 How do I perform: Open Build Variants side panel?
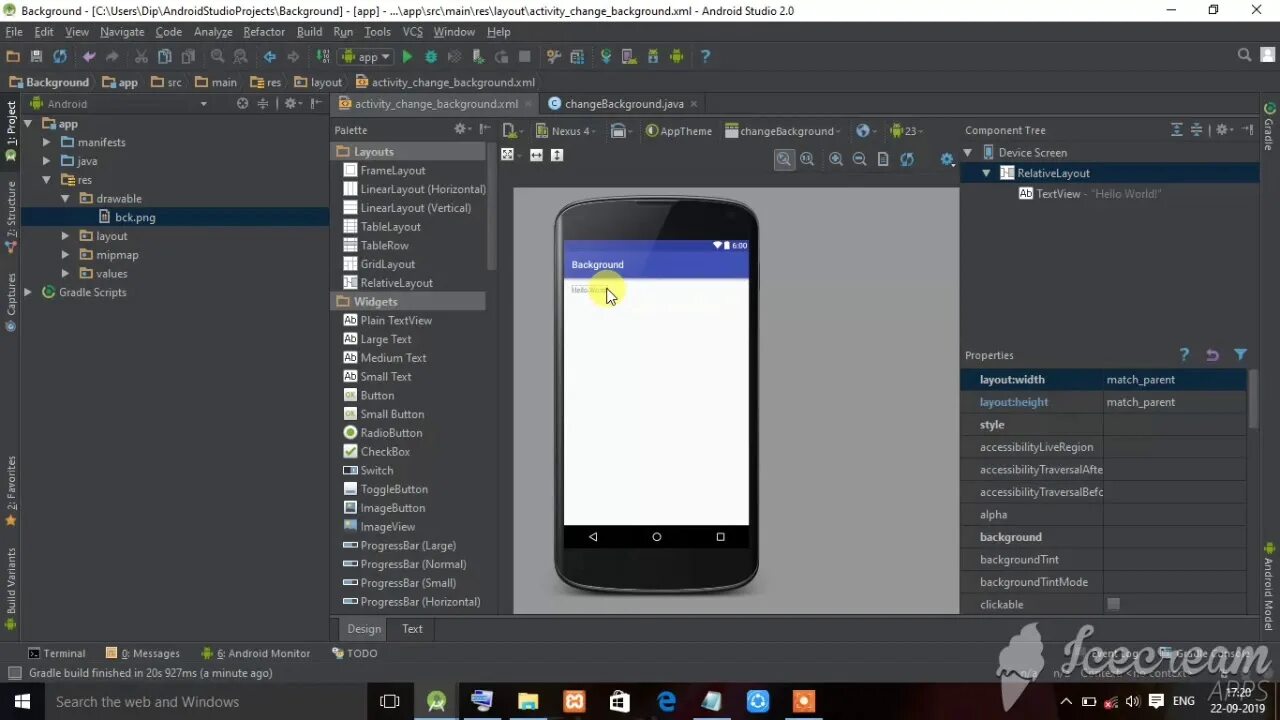click(x=11, y=588)
